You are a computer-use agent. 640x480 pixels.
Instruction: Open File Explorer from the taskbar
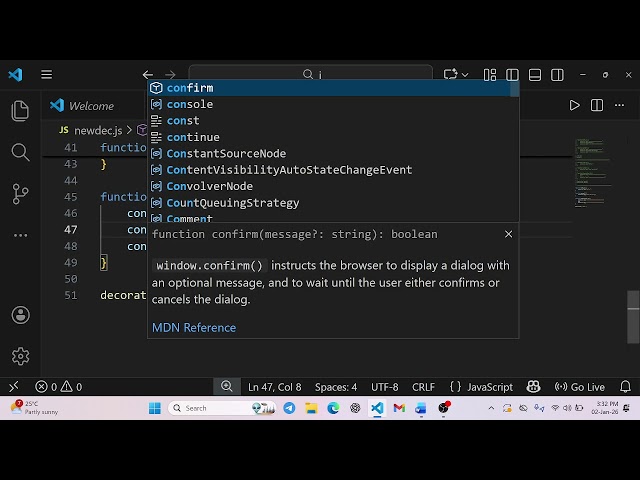point(311,408)
